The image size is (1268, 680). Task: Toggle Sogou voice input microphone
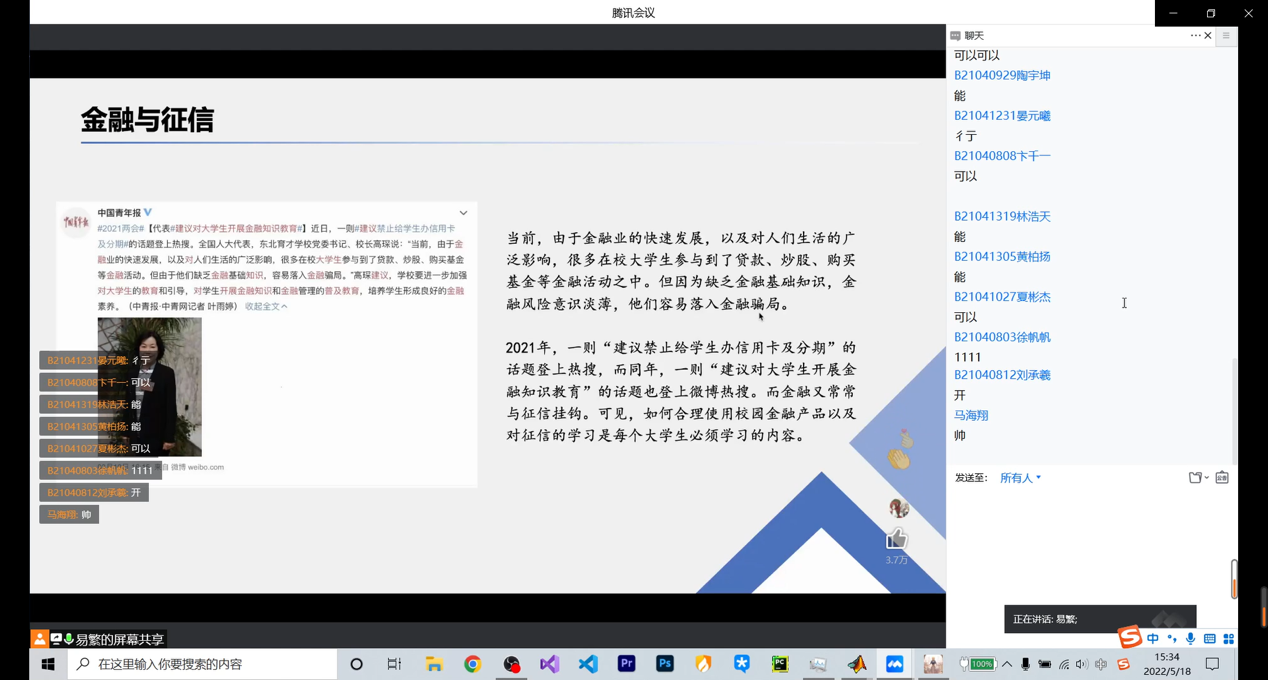coord(1190,639)
